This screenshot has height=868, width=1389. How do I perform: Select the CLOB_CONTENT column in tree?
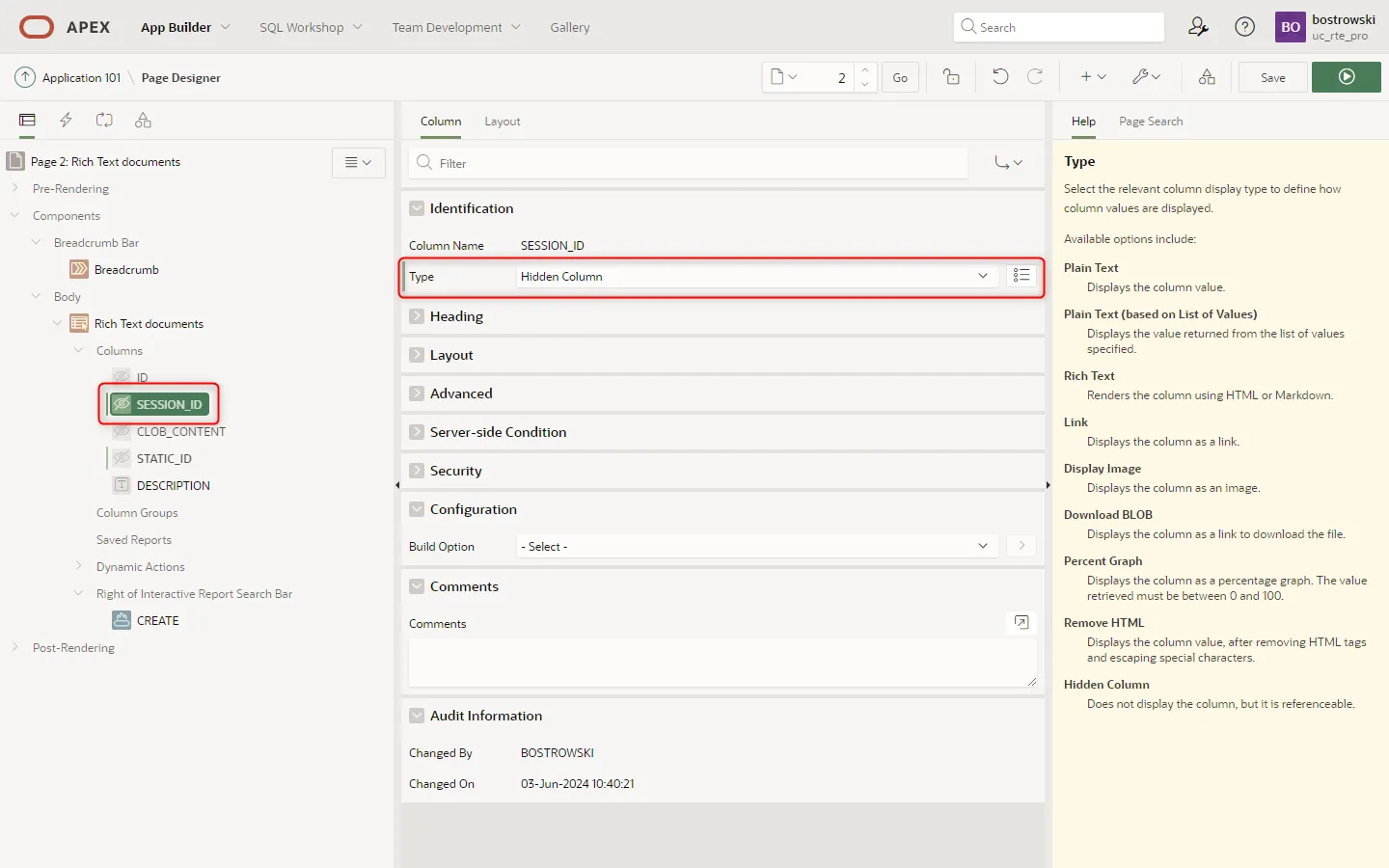click(x=180, y=432)
